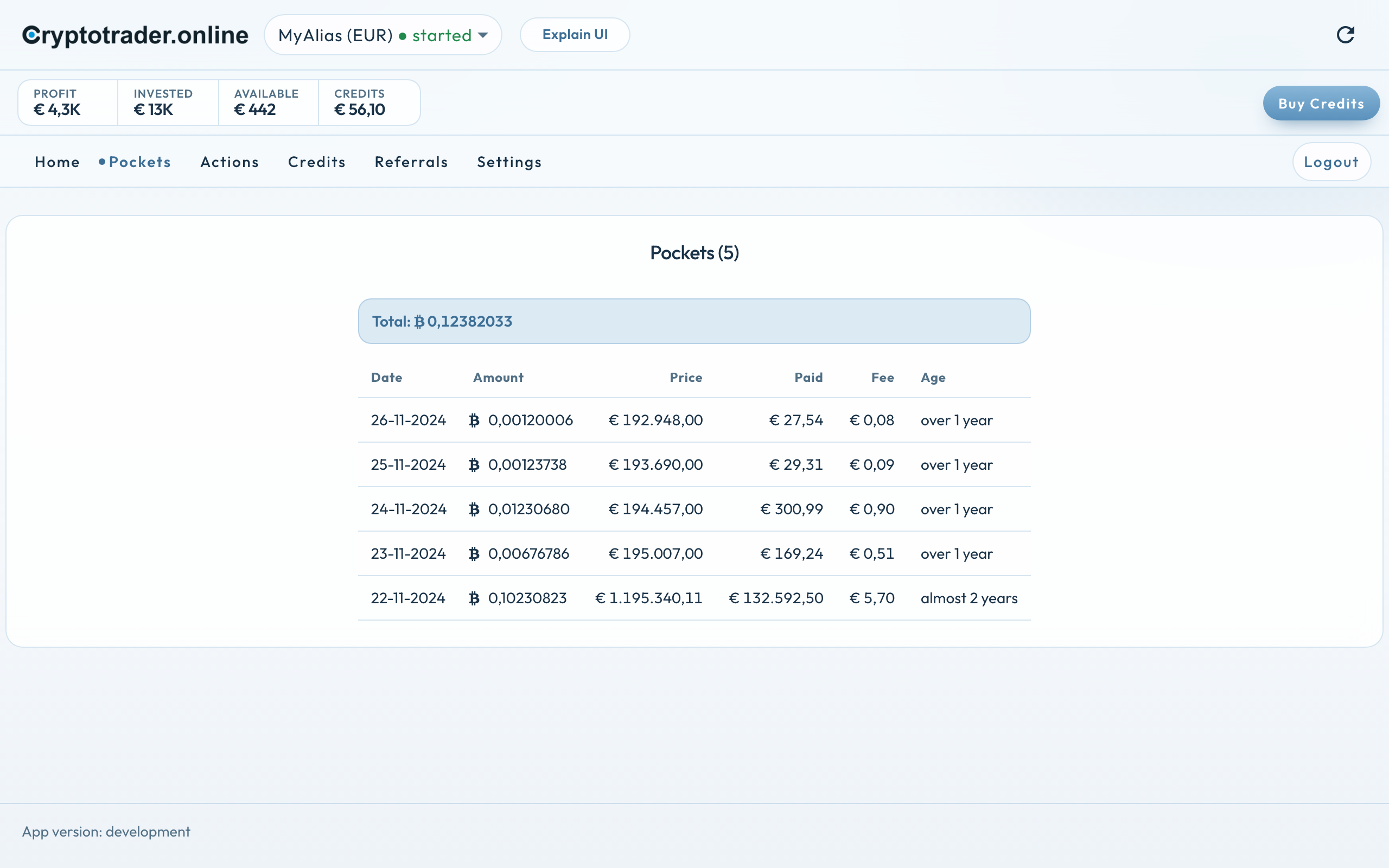1389x868 pixels.
Task: Click the paid value € 27,54
Action: [796, 420]
